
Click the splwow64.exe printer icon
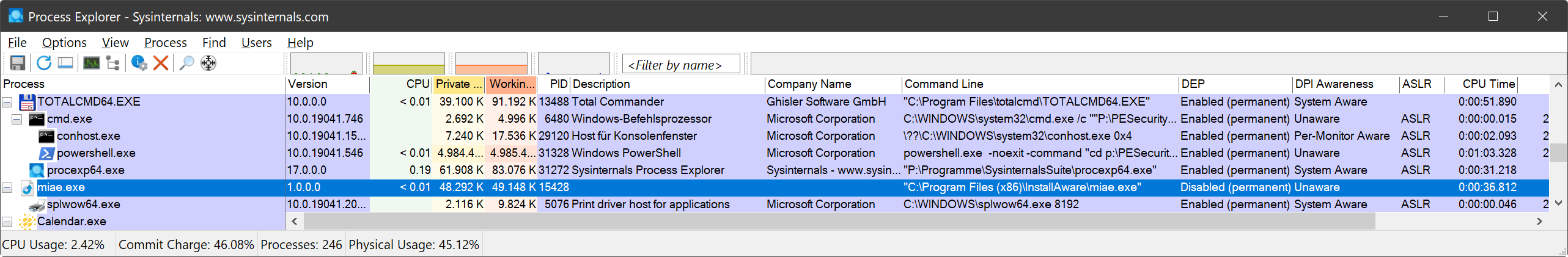click(37, 205)
